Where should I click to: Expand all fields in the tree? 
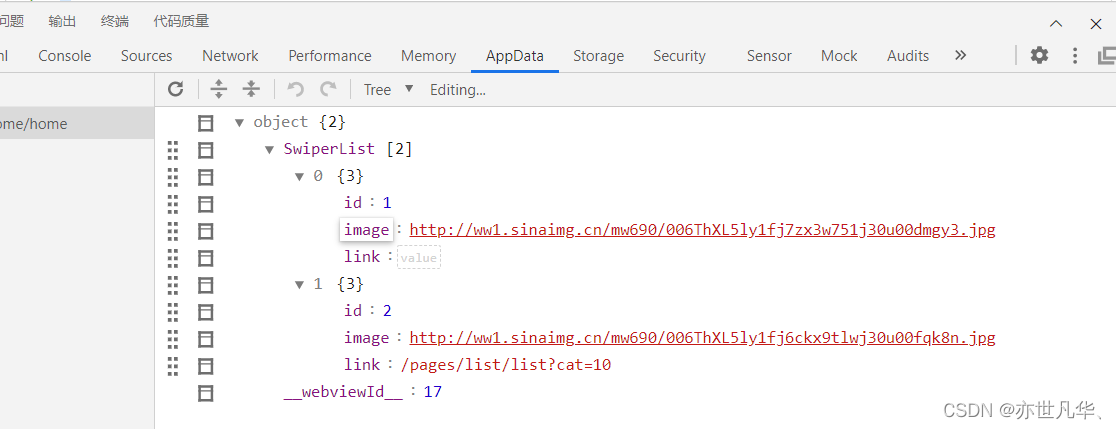(219, 89)
